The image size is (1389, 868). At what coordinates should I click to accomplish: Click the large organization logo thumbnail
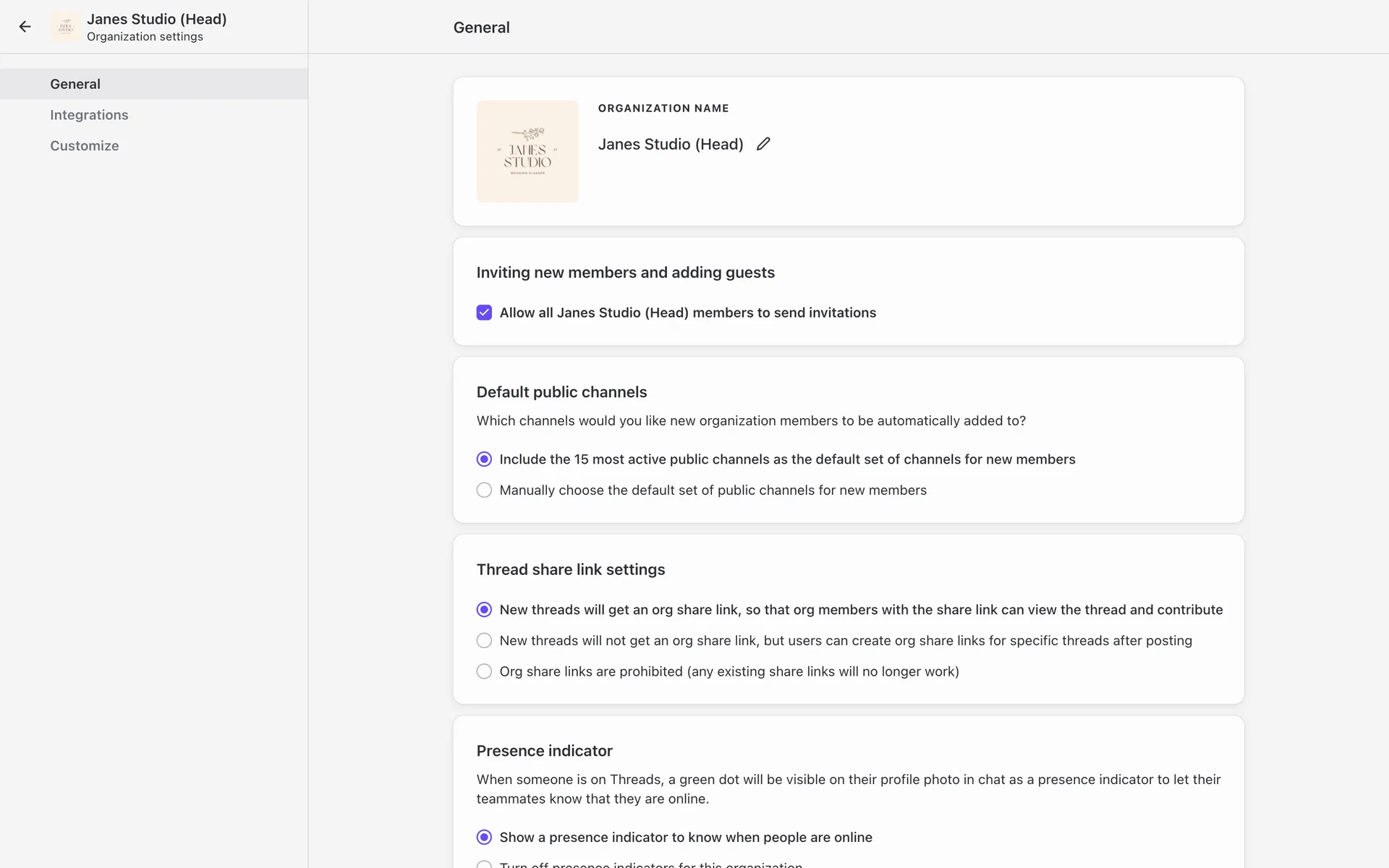(x=527, y=151)
